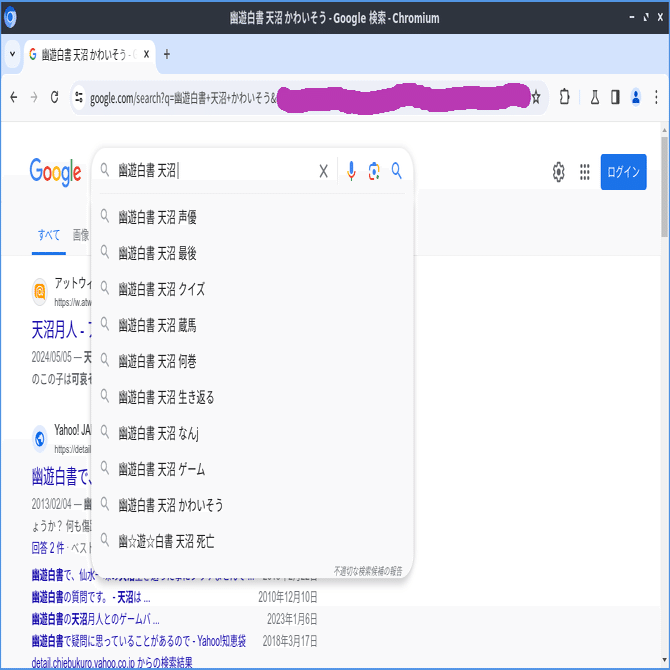The height and width of the screenshot is (670, 670).
Task: Open 幽遊白書の質問です。- 天沼は link
Action: tap(91, 597)
